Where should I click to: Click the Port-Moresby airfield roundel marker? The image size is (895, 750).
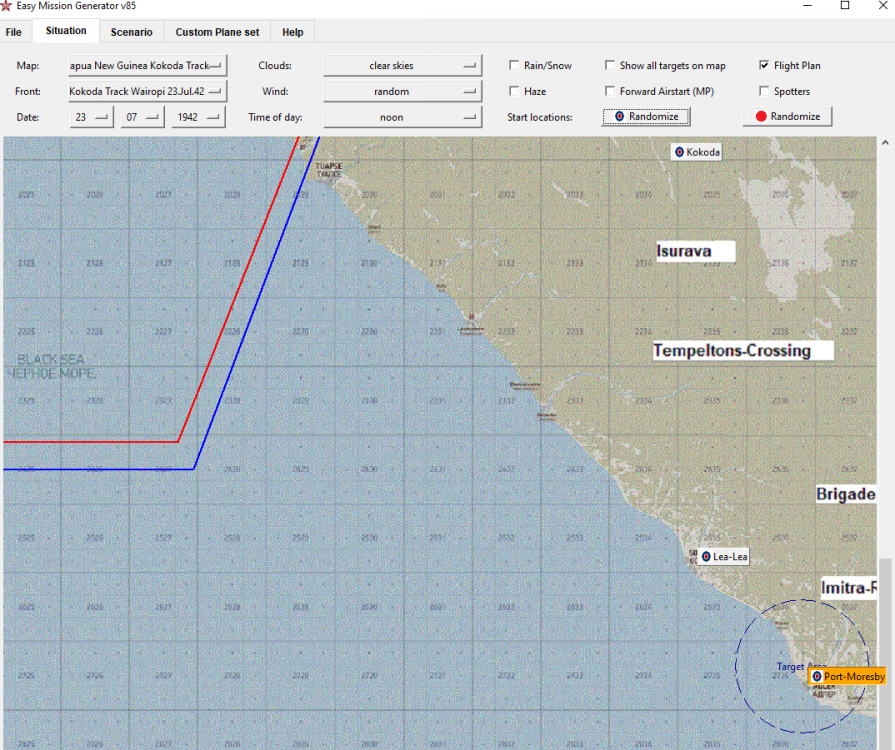pos(817,676)
